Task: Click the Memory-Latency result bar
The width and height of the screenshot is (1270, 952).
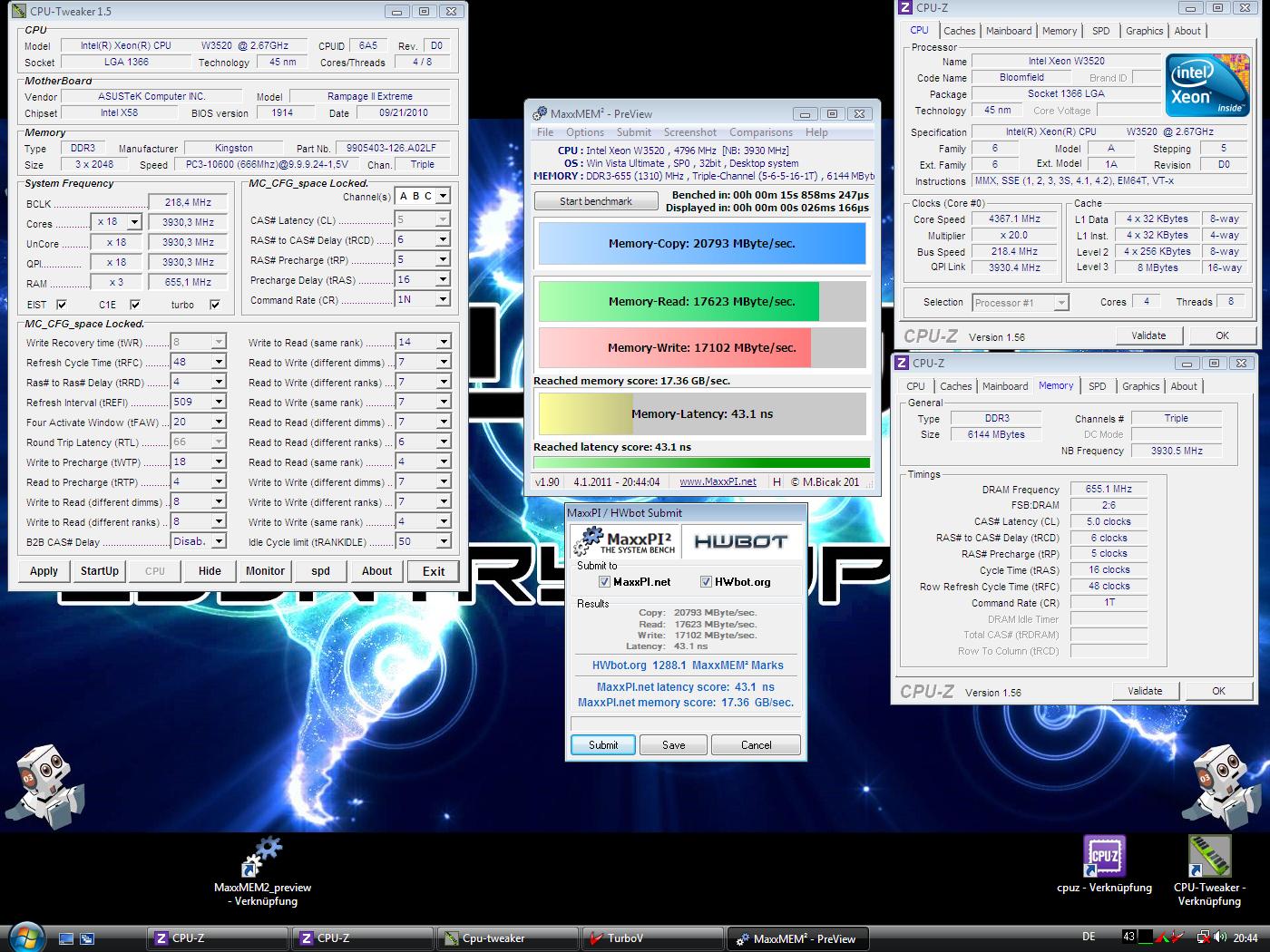Action: pyautogui.click(x=702, y=414)
